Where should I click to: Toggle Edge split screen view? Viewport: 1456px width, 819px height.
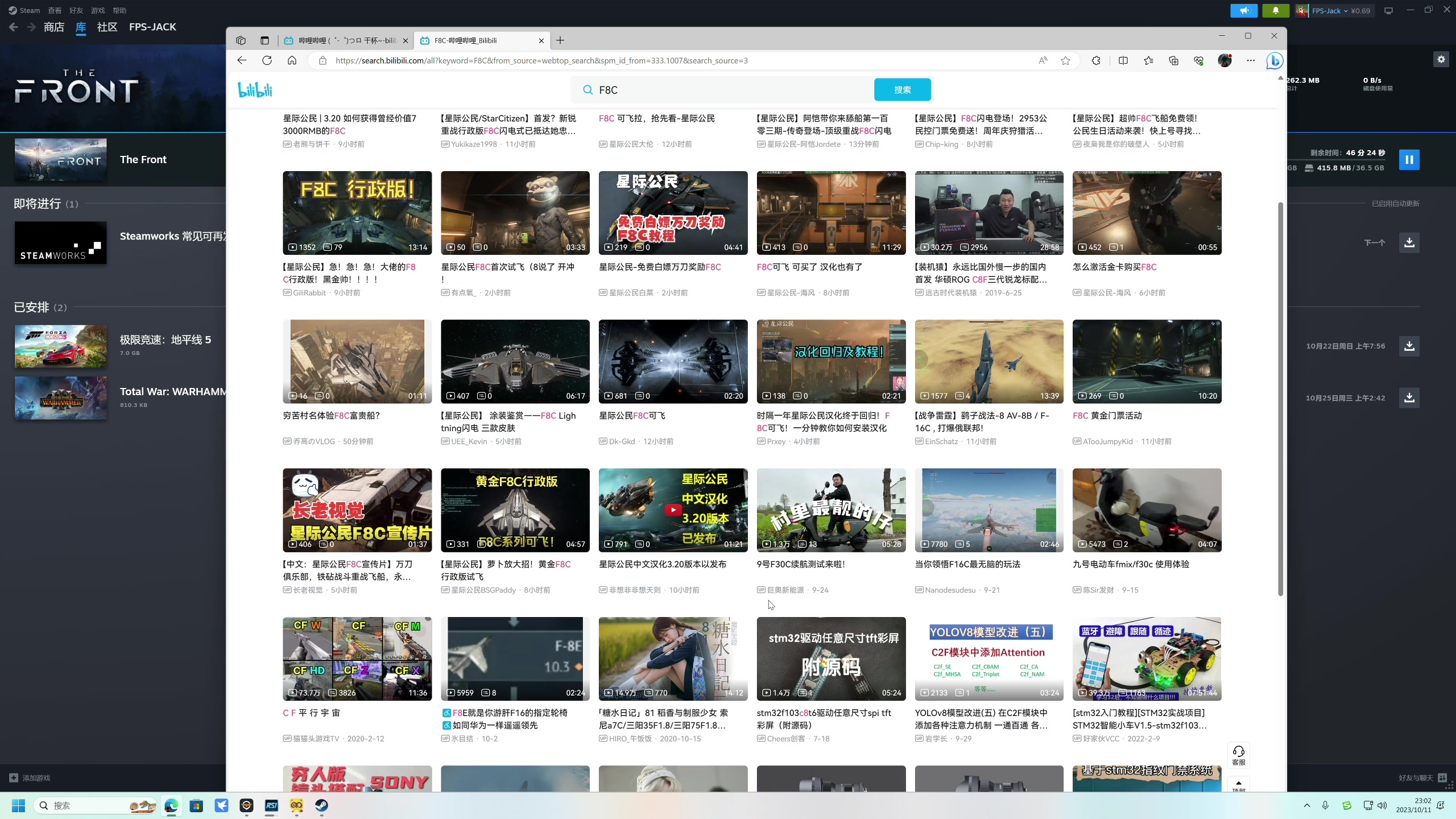[x=1123, y=60]
